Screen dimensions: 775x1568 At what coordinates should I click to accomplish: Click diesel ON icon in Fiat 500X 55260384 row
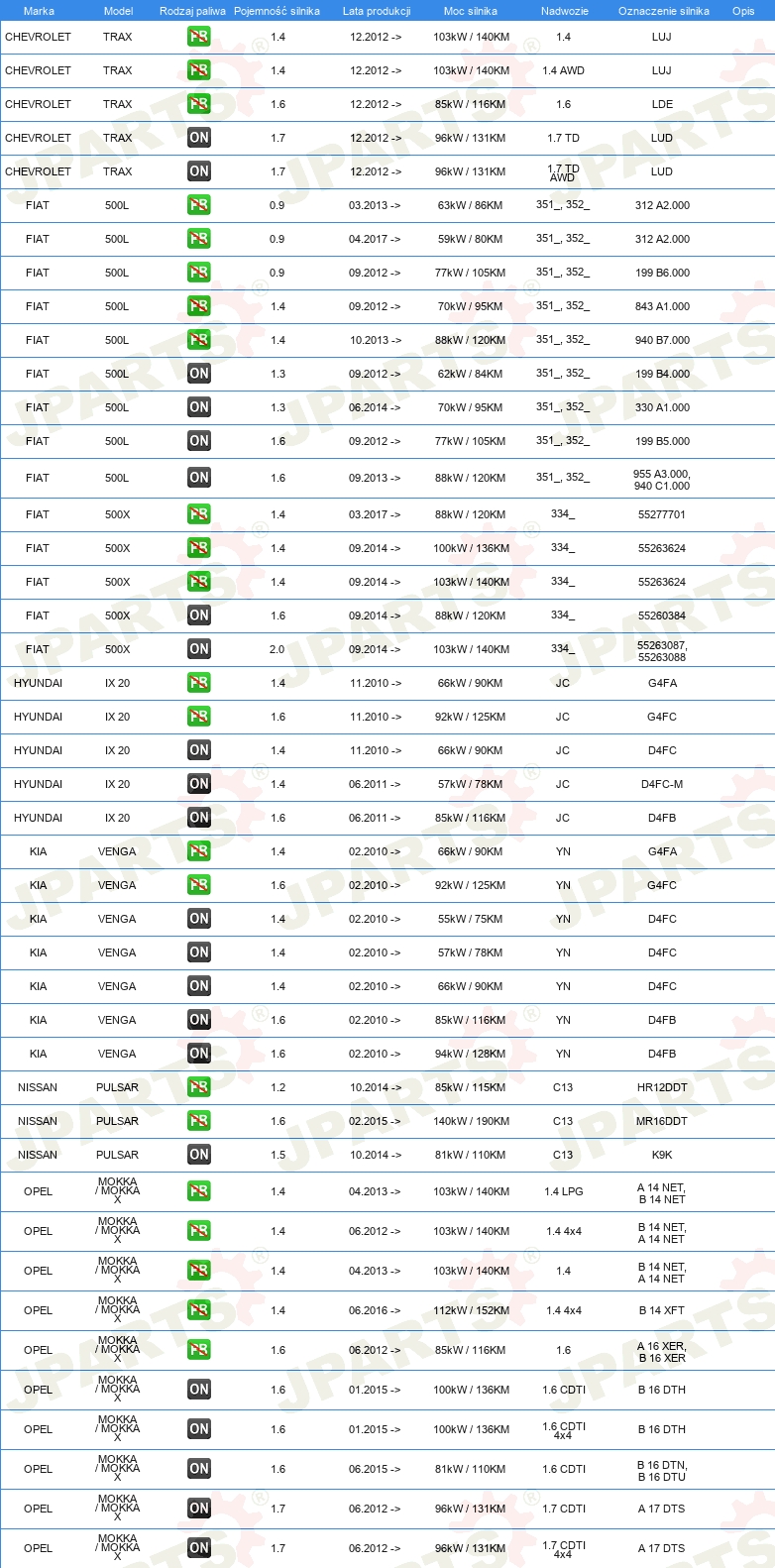(199, 616)
